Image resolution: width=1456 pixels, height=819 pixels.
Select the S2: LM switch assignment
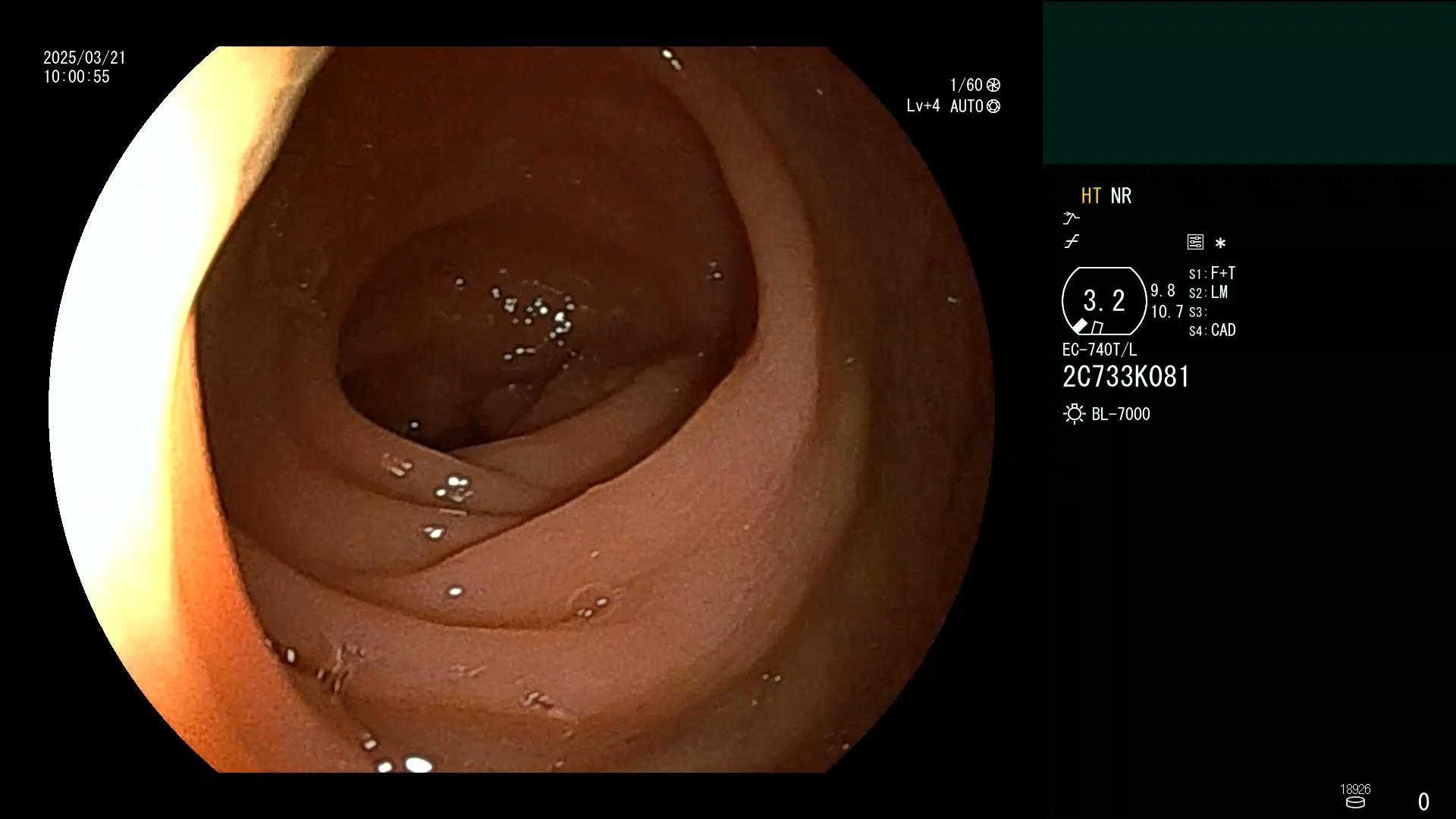tap(1208, 293)
